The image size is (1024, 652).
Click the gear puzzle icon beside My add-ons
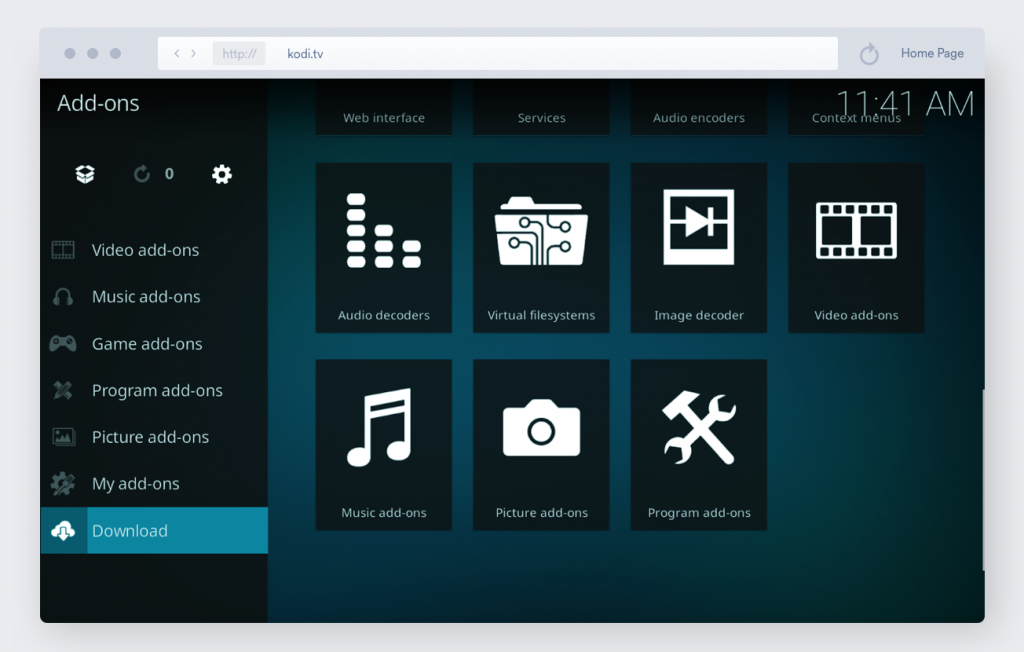[63, 483]
